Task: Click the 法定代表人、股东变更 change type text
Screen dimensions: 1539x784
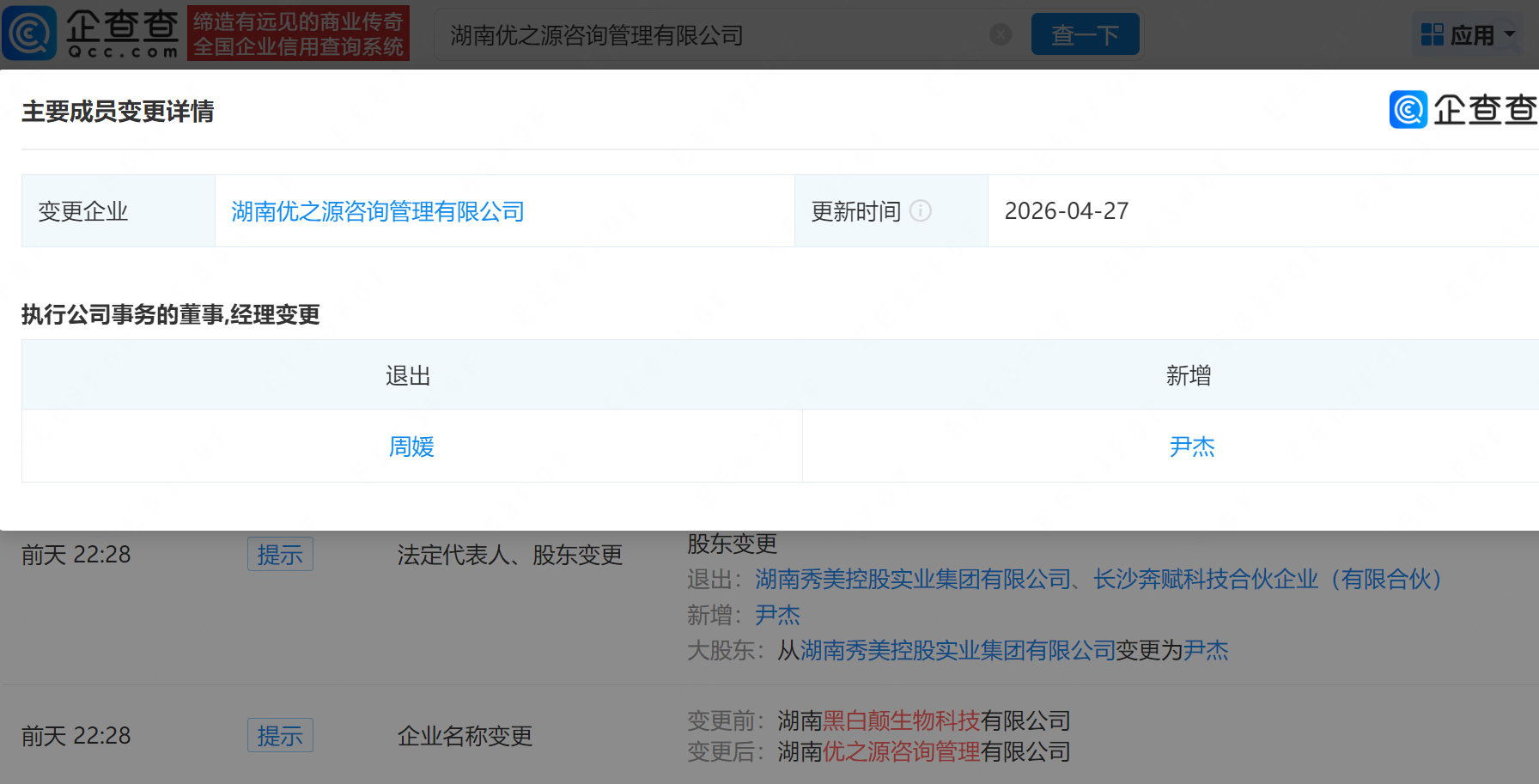Action: tap(510, 556)
